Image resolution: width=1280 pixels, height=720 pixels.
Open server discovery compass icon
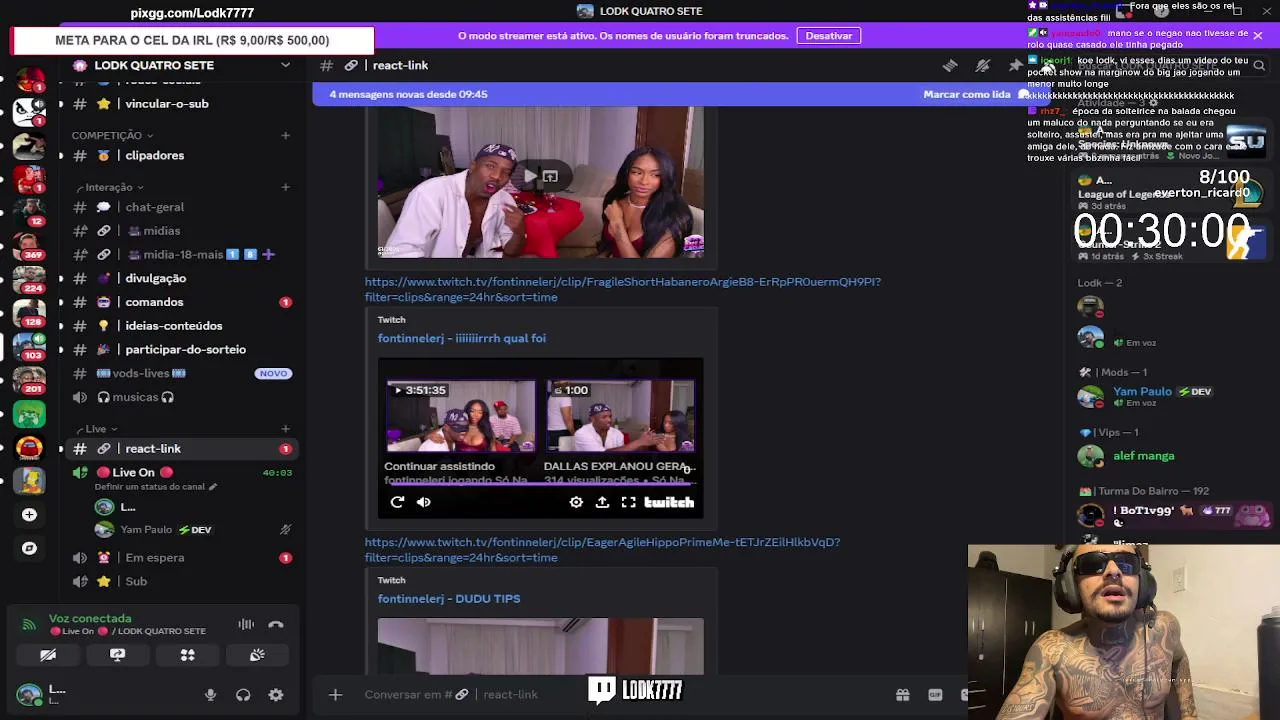click(x=29, y=548)
